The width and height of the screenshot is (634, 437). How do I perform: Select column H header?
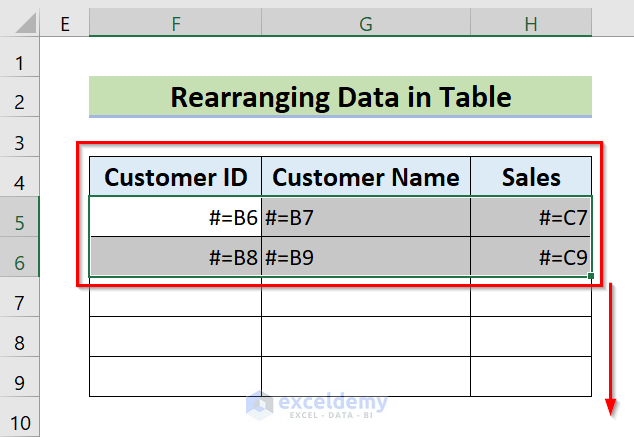pos(530,23)
